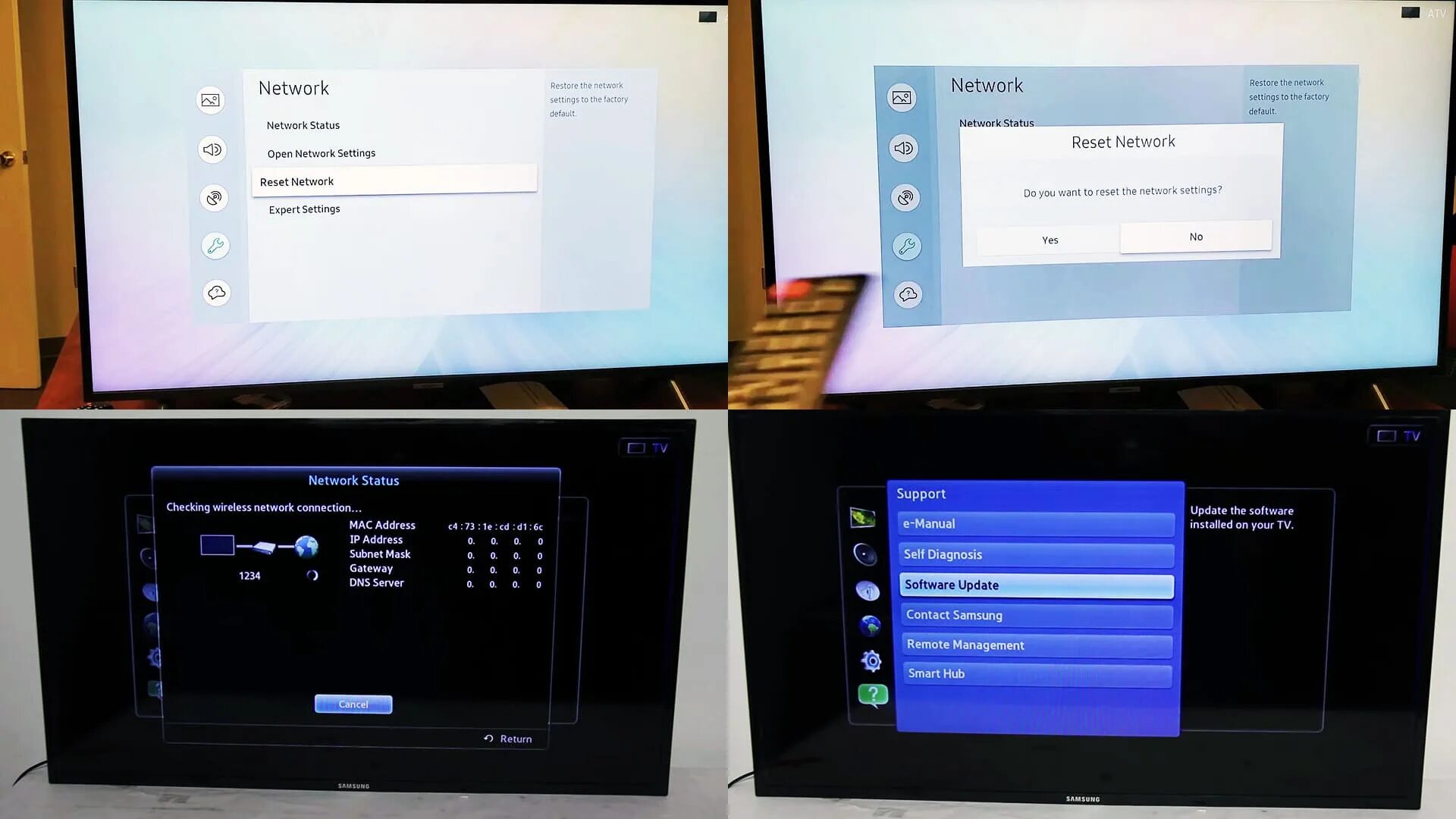The image size is (1456, 819).
Task: Expand e-Manual support option
Action: 1036,523
